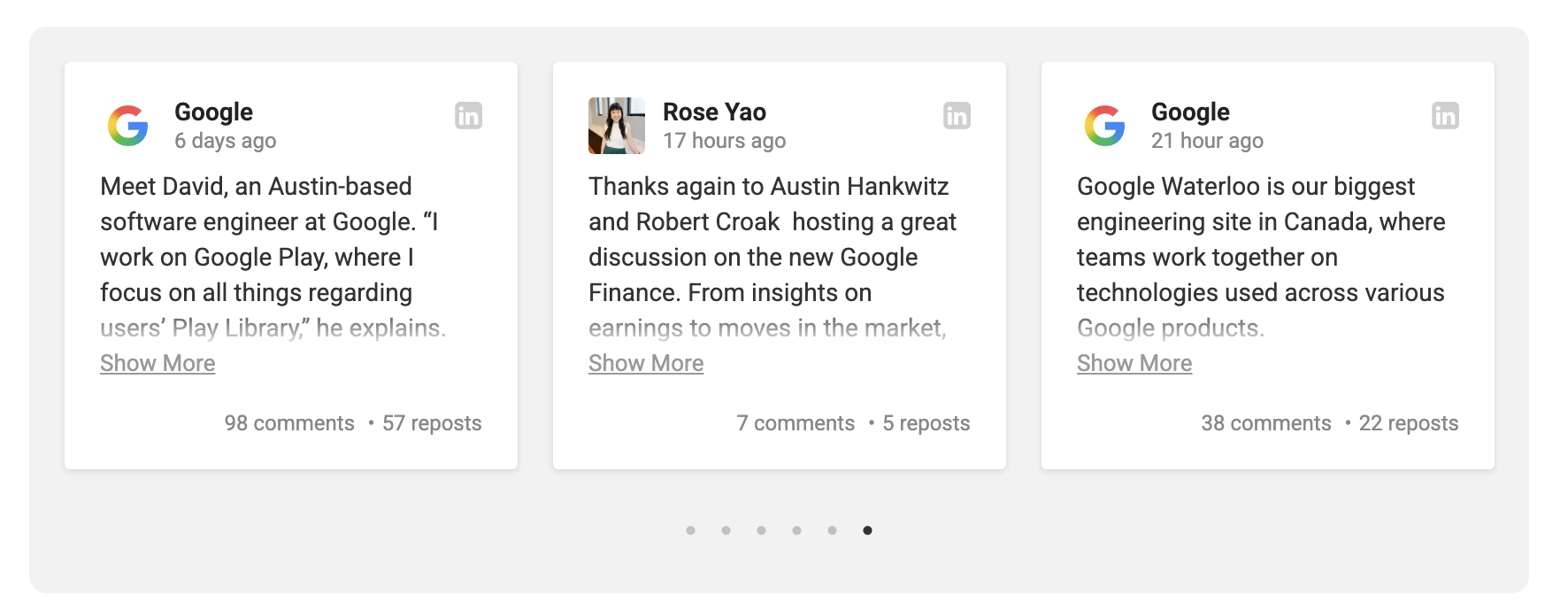The width and height of the screenshot is (1568, 611).
Task: Go to third carousel page dot
Action: tap(761, 530)
